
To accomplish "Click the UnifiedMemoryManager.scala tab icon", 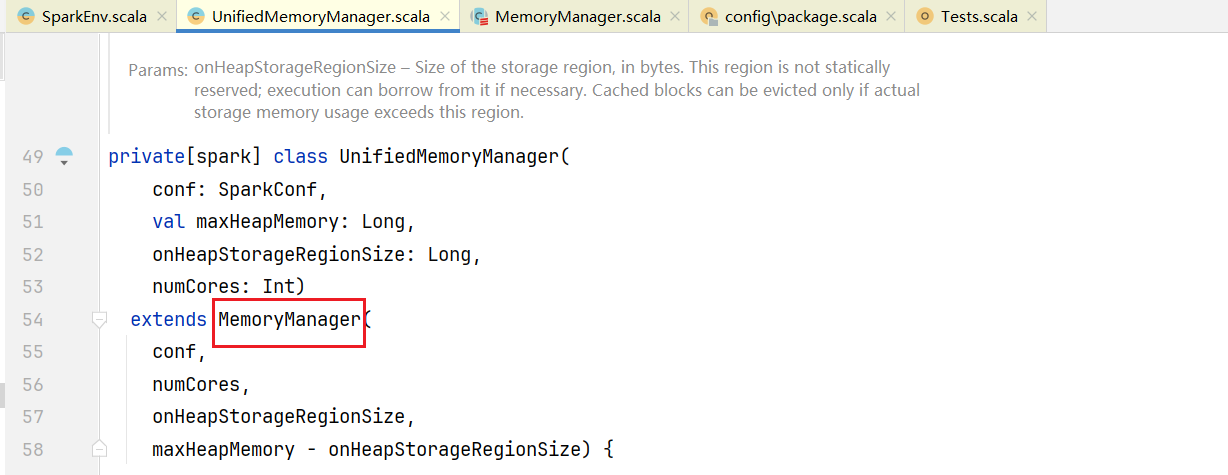I will click(195, 16).
